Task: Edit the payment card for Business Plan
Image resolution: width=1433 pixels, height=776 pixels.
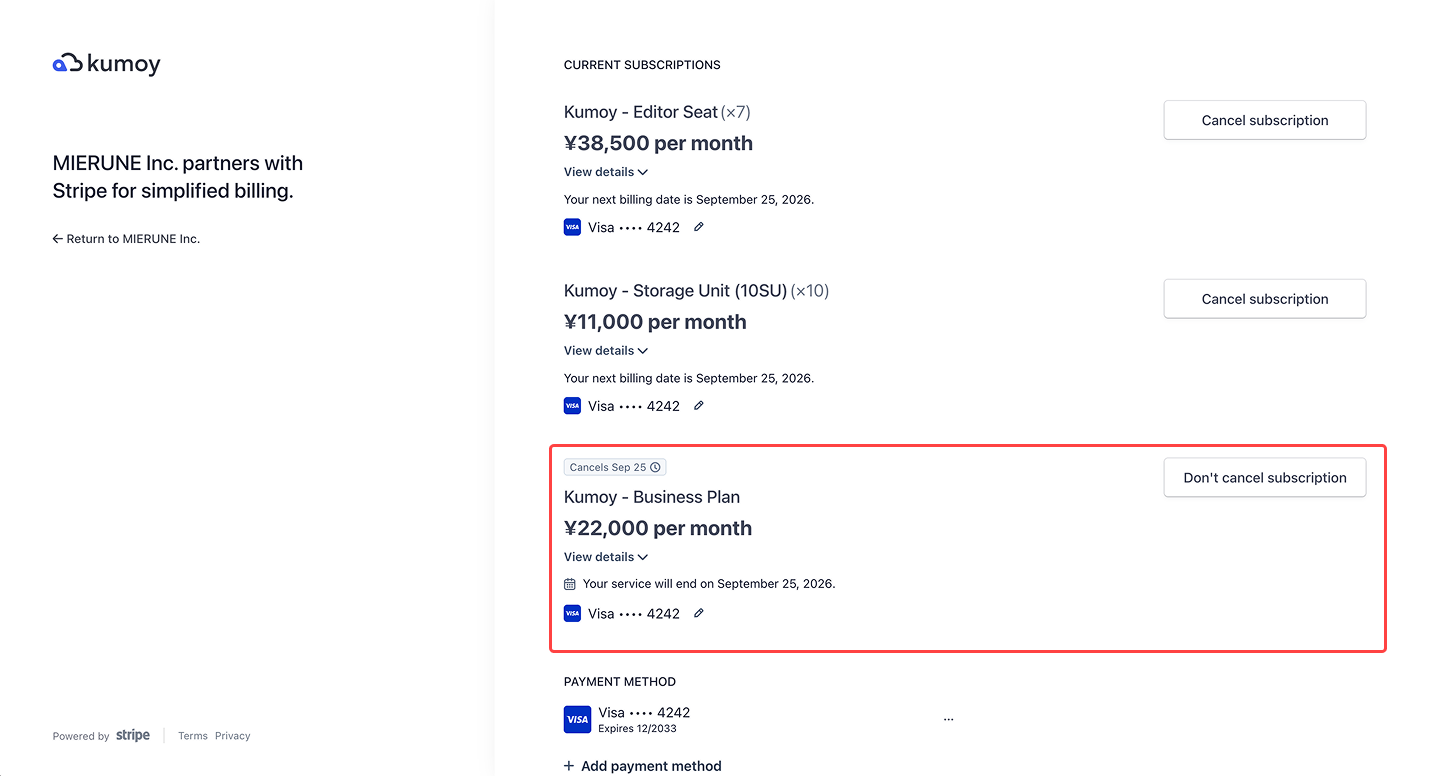Action: pos(699,613)
